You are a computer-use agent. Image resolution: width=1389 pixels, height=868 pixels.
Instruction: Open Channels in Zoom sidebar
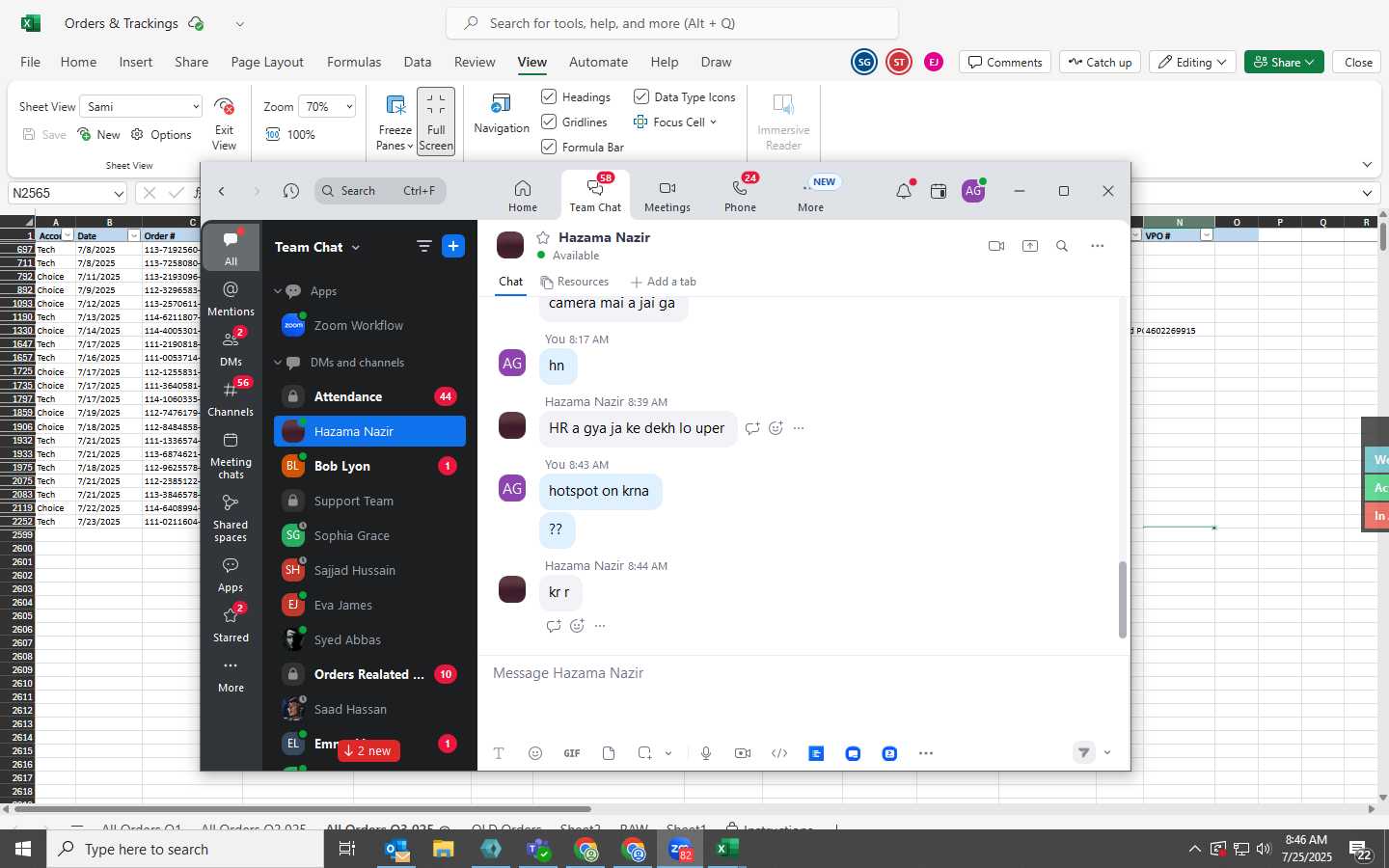[231, 398]
